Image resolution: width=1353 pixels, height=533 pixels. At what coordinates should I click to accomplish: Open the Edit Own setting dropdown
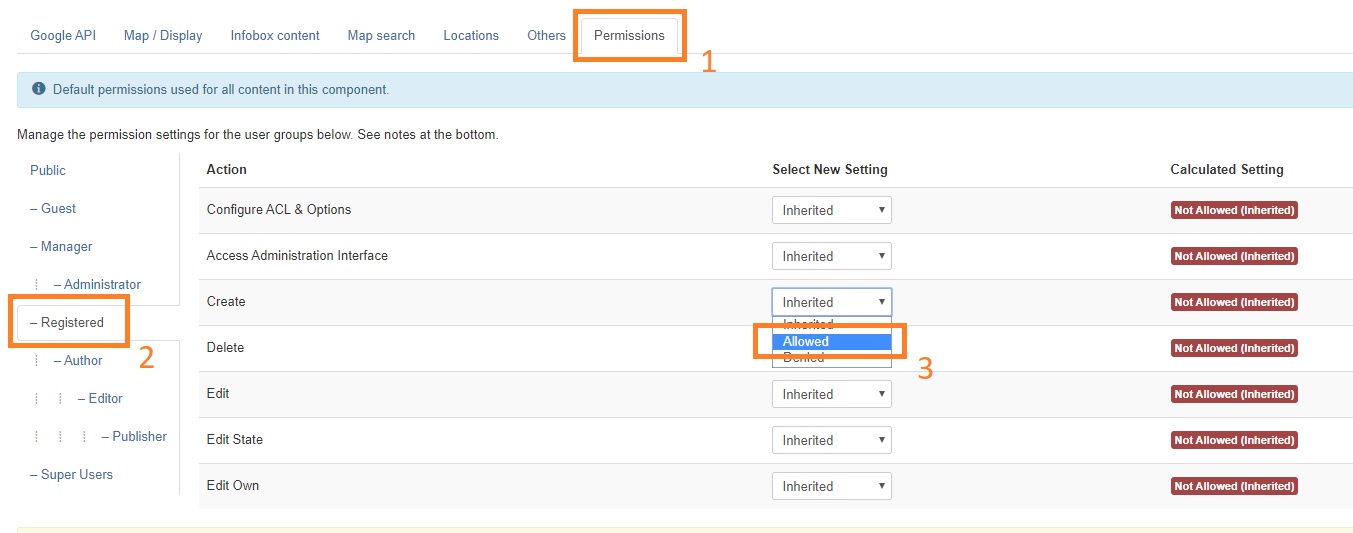[831, 486]
